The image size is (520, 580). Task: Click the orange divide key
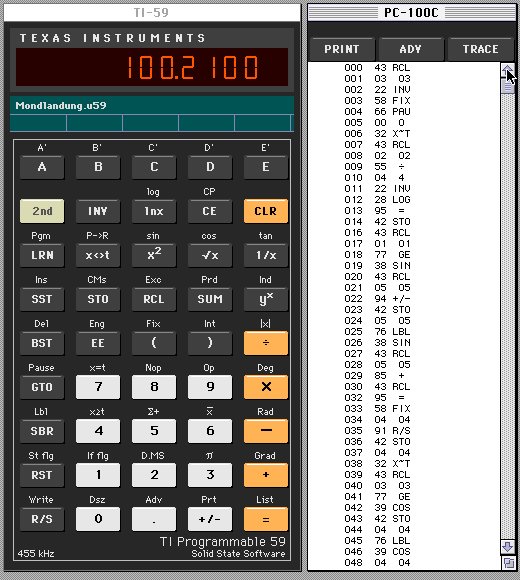266,343
